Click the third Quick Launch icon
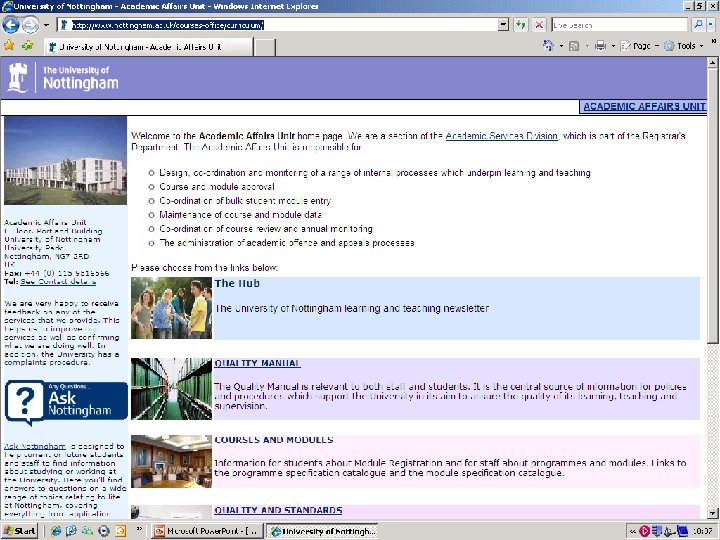The height and width of the screenshot is (540, 720). (x=87, y=531)
